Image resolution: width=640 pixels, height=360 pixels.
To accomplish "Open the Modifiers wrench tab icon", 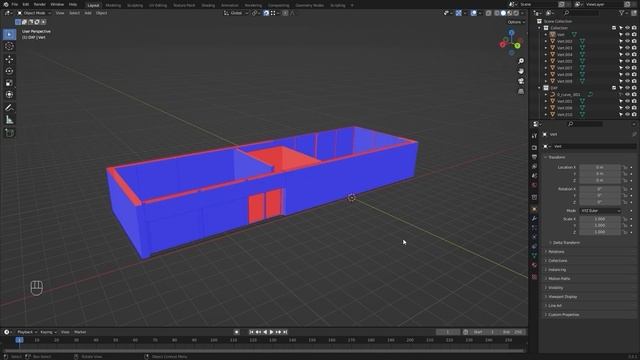I will (534, 218).
